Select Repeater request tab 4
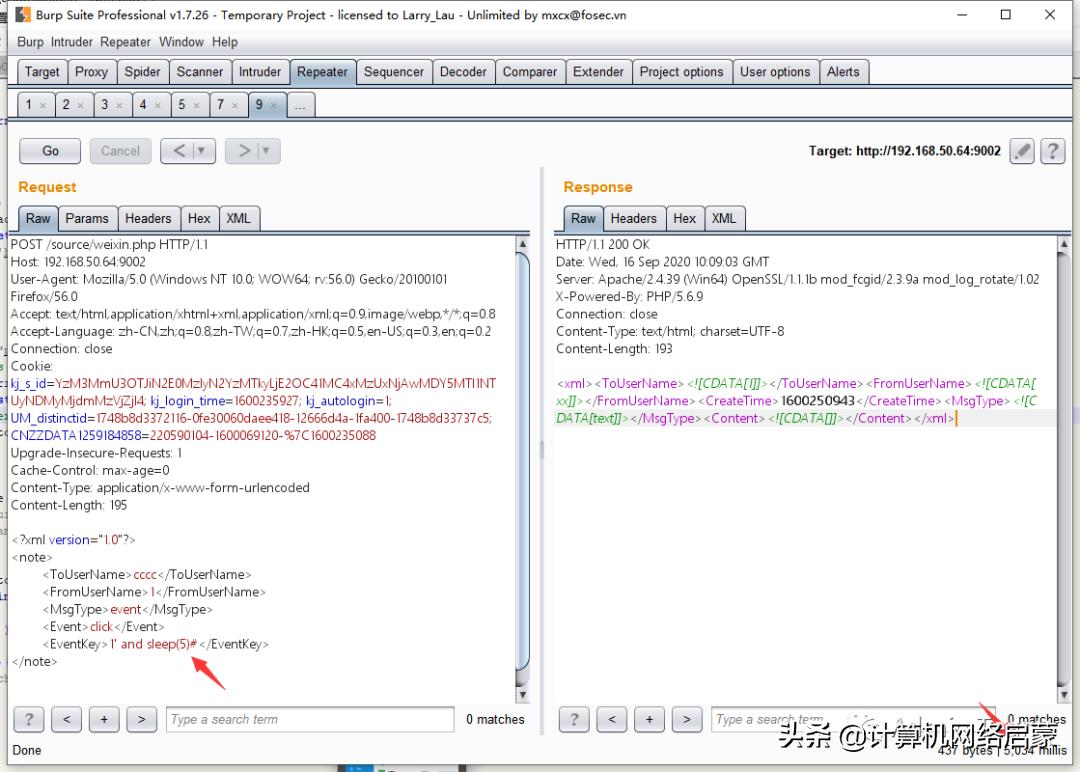Viewport: 1080px width, 772px height. pos(143,105)
